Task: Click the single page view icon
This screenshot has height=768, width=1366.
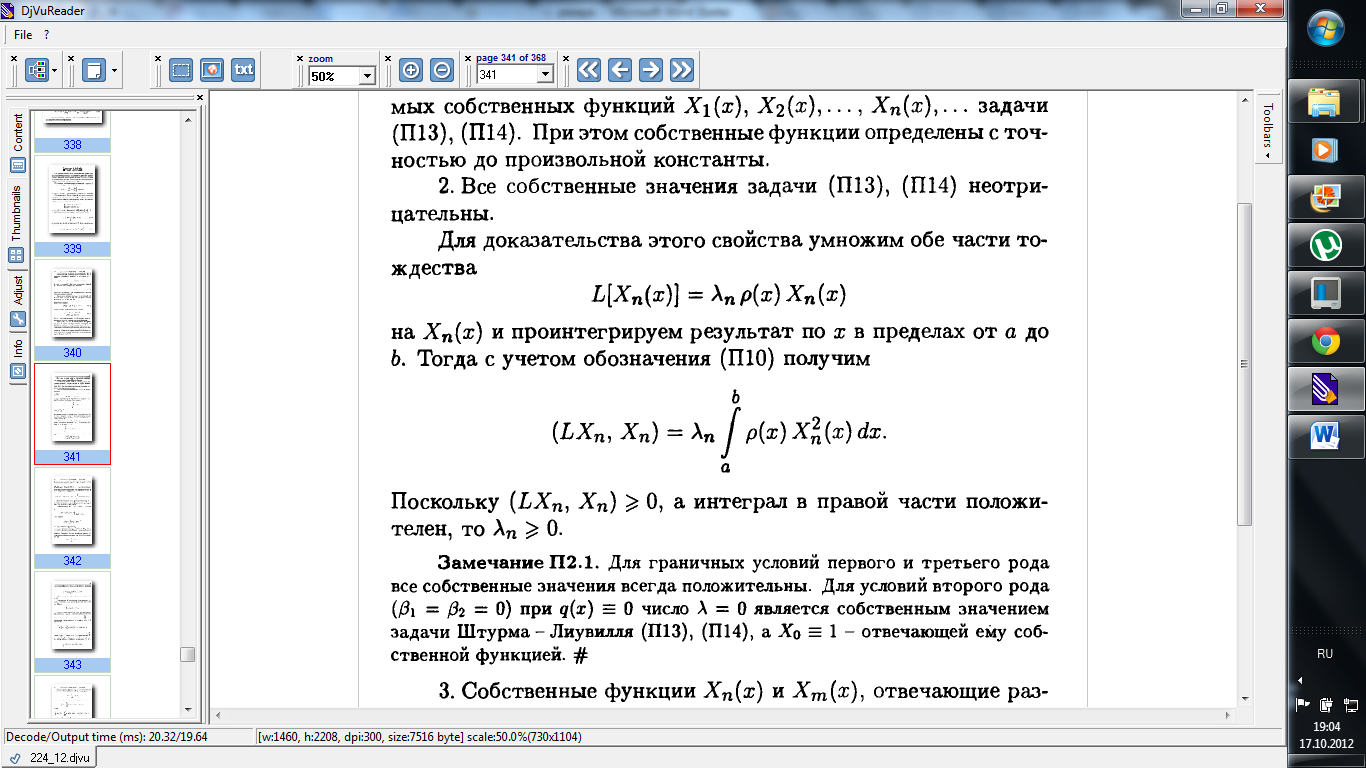Action: click(x=94, y=70)
